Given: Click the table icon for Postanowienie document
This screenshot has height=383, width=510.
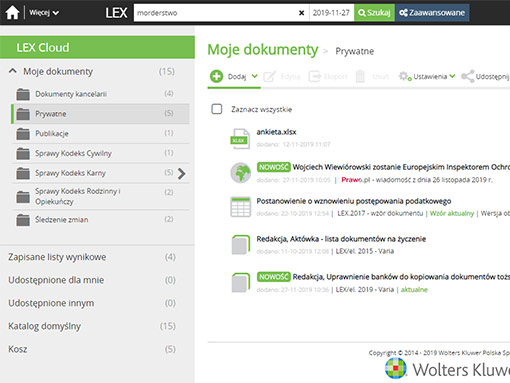Looking at the screenshot, I should point(241,207).
